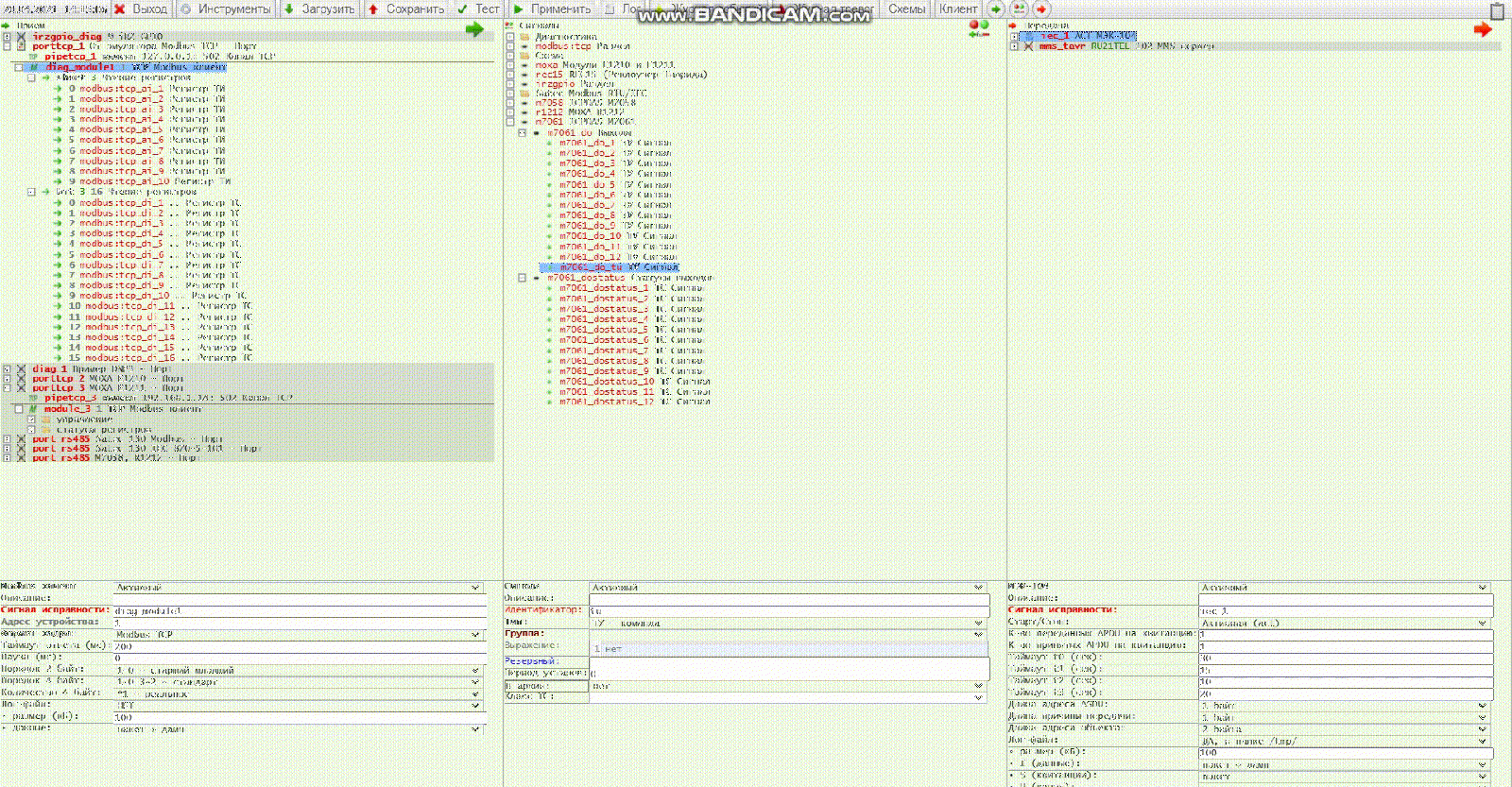The height and width of the screenshot is (787, 1512).
Task: Click the clipboard icon at top right
Action: pyautogui.click(x=1497, y=10)
